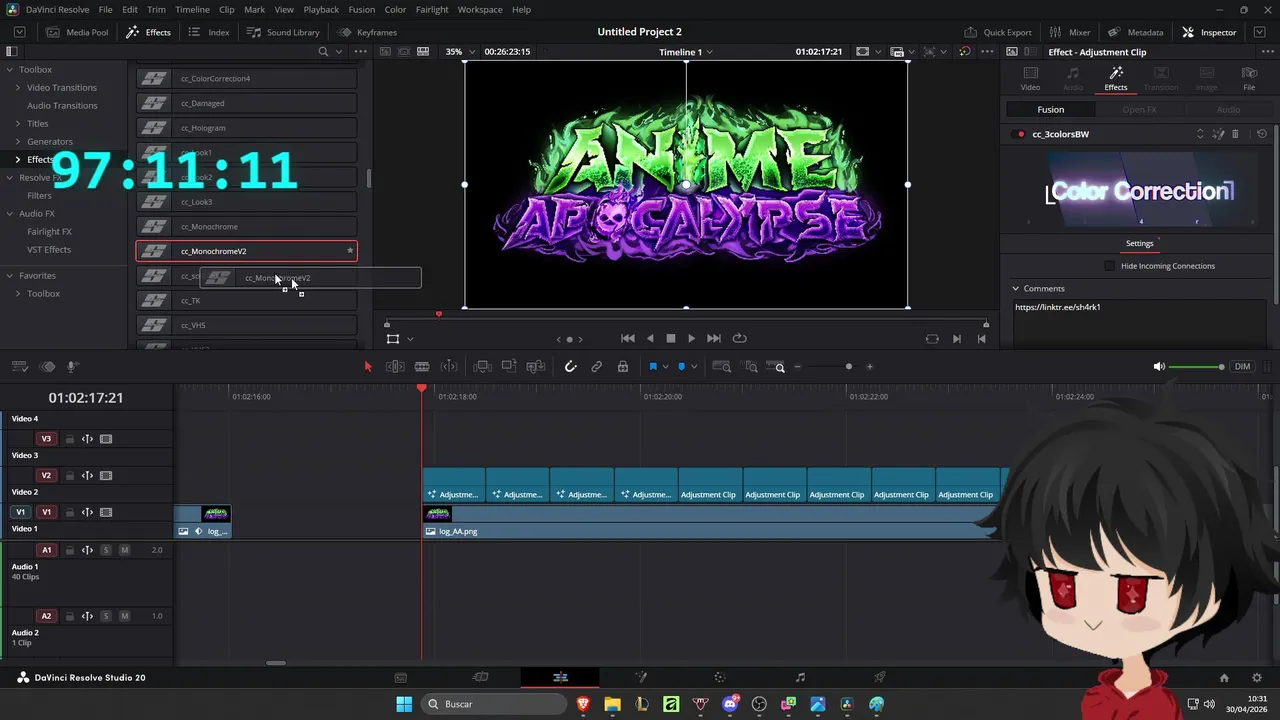Viewport: 1280px width, 720px height.
Task: Open the viewer zoom 35% dropdown
Action: coord(459,52)
